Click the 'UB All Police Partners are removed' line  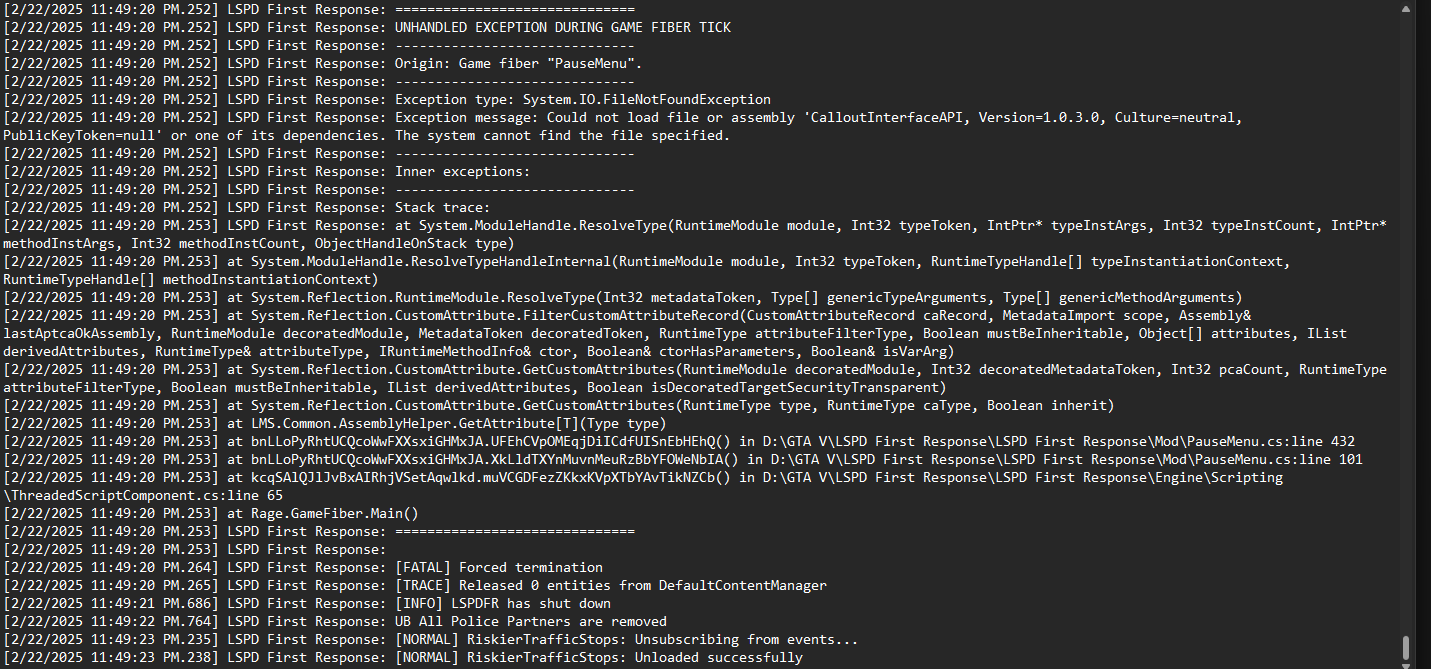pos(530,621)
